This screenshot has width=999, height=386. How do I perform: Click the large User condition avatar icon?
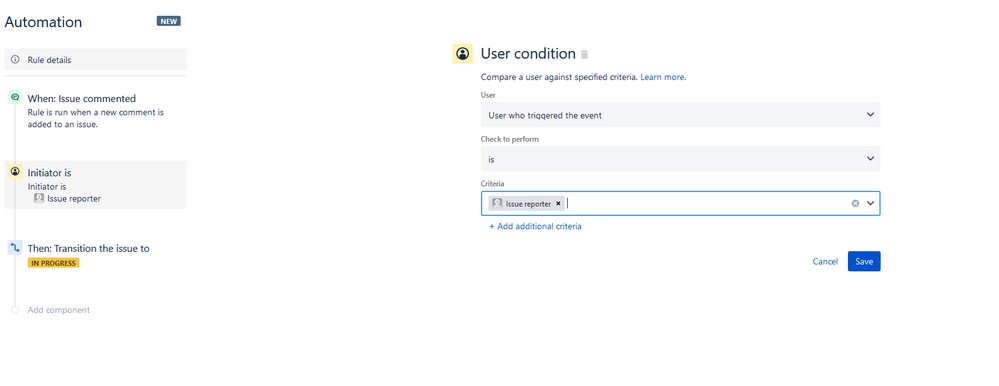463,54
